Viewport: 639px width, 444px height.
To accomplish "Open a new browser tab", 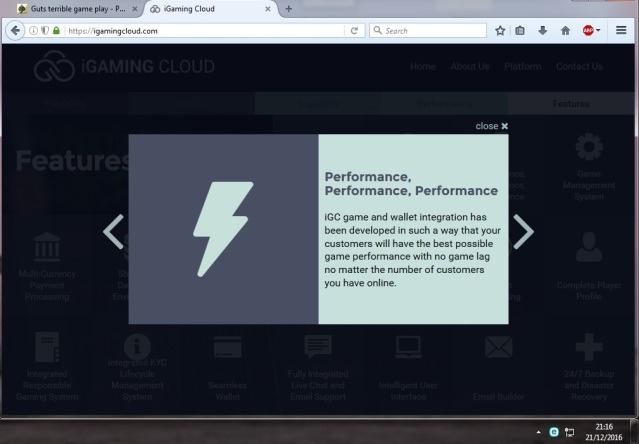I will [289, 9].
